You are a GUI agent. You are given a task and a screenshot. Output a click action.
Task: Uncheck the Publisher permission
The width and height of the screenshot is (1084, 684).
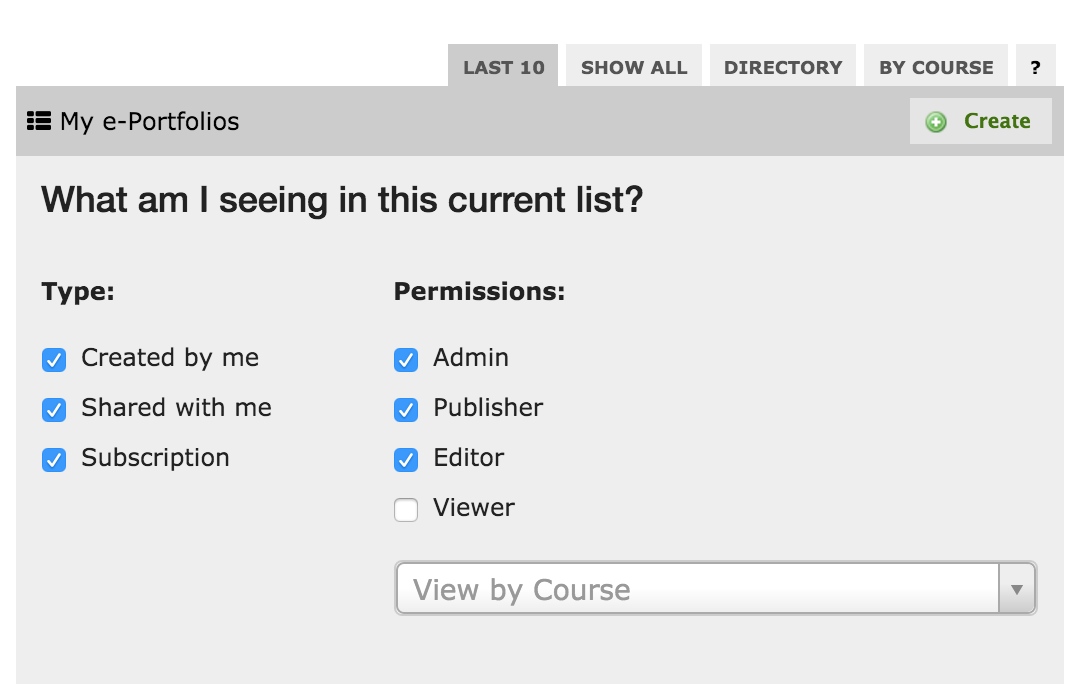[x=406, y=410]
